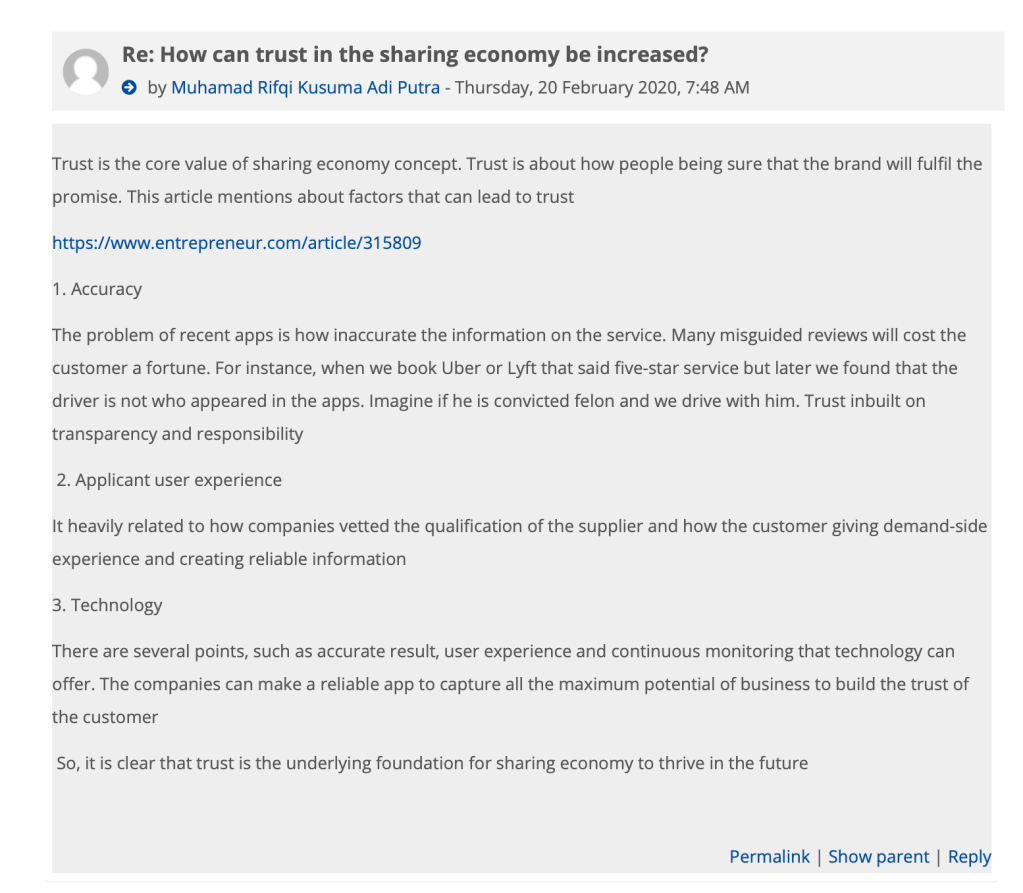The width and height of the screenshot is (1023, 893).
Task: Click the word 'Lyft' in the text
Action: pyautogui.click(x=526, y=368)
